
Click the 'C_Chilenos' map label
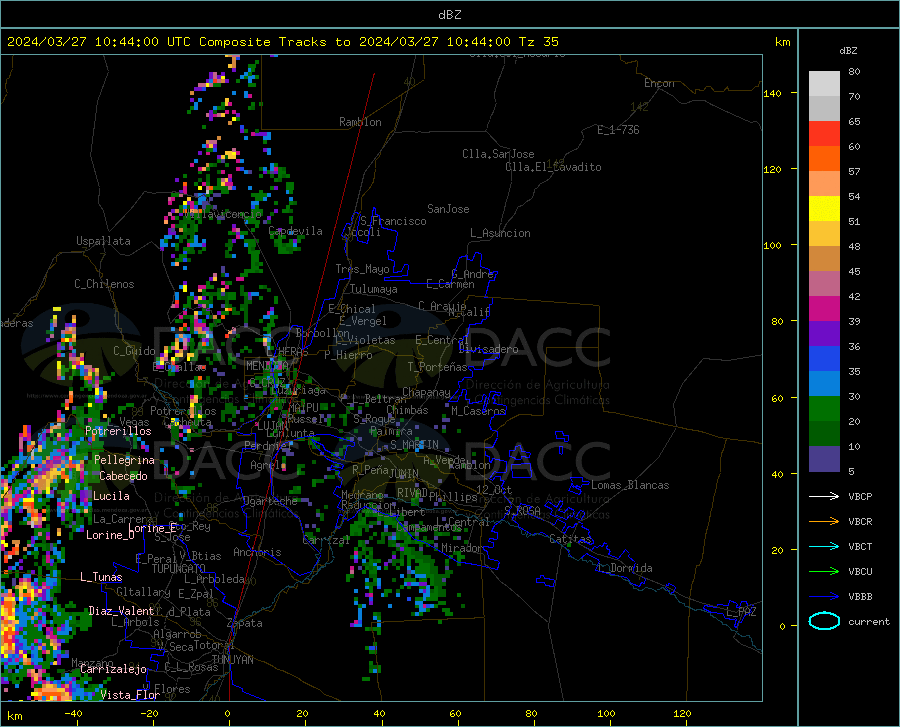point(104,284)
